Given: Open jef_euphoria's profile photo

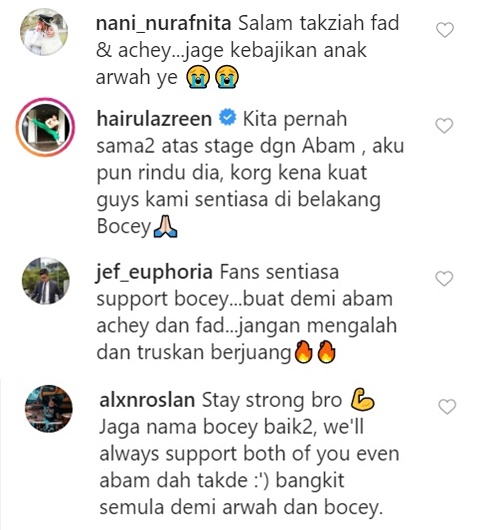Looking at the screenshot, I should point(45,281).
